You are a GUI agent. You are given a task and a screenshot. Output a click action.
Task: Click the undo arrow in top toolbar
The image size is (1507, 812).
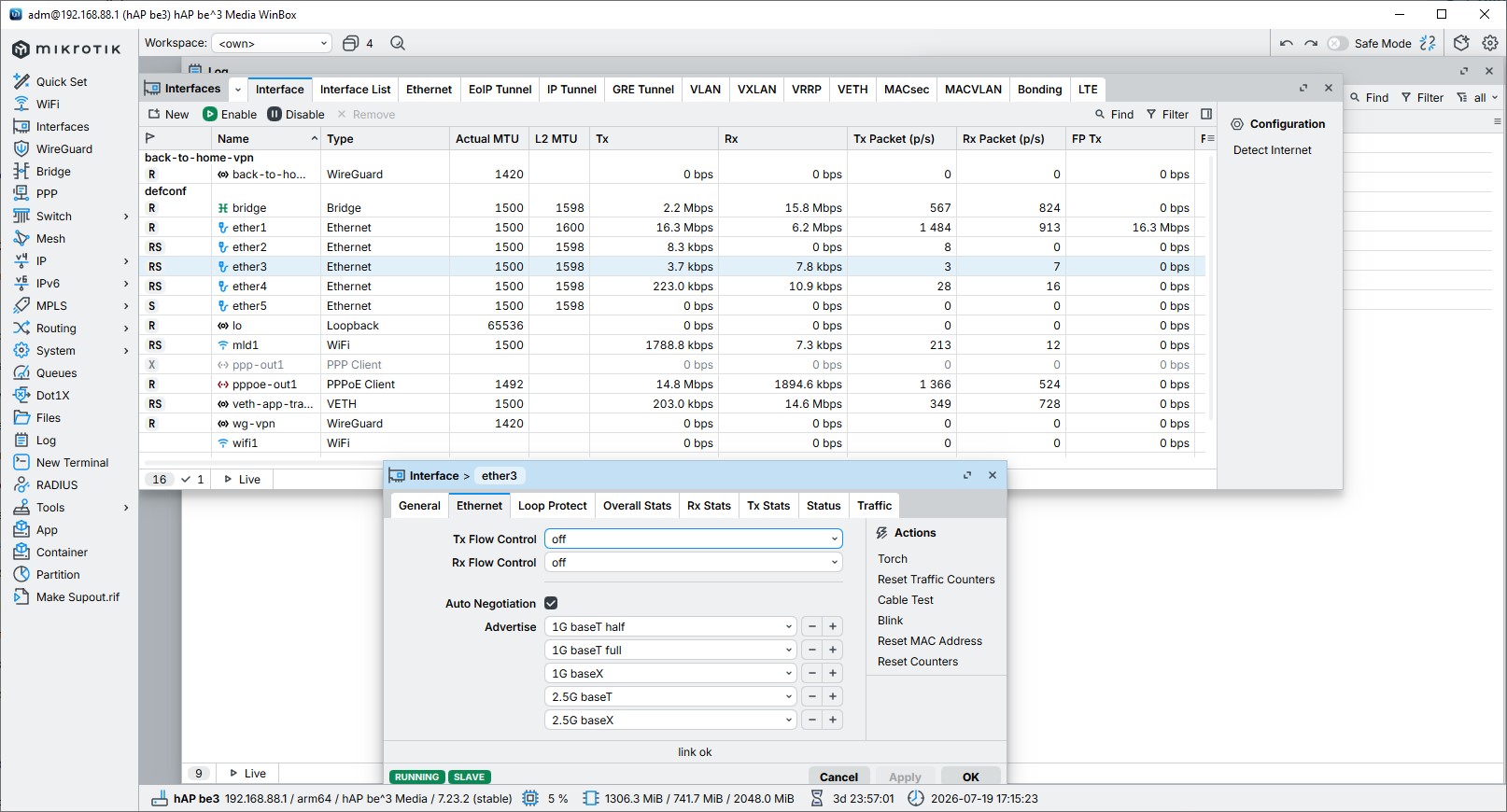tap(1287, 43)
